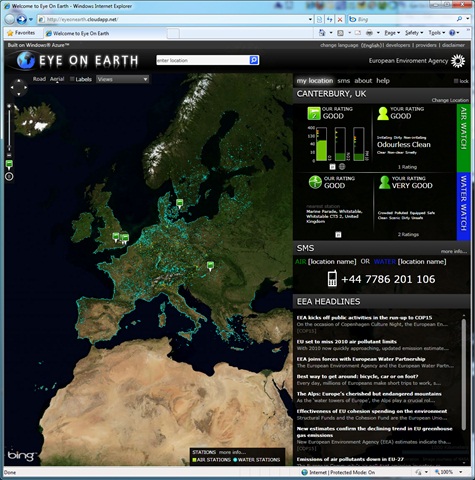
Task: Click the Change Location link
Action: tap(450, 100)
